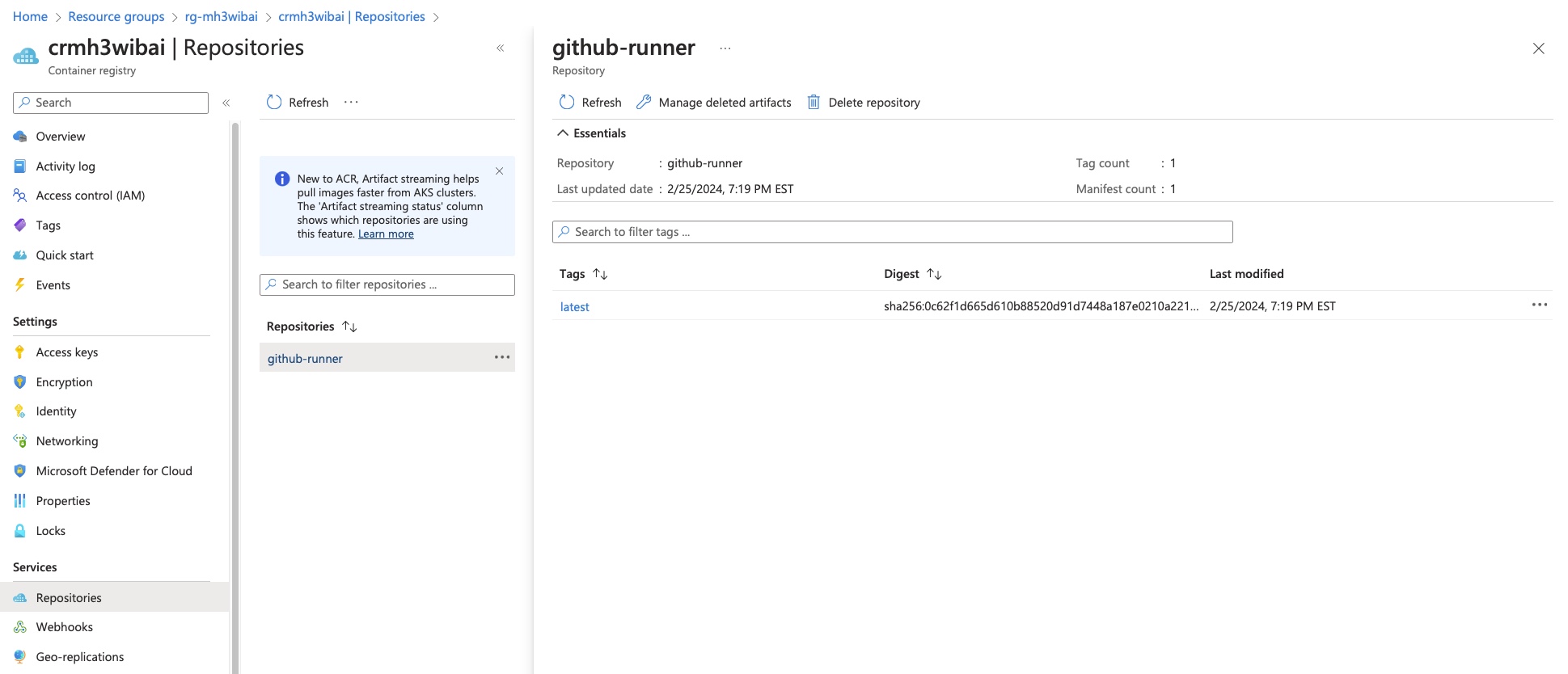1568x674 pixels.
Task: Open the ellipsis menu for latest tag row
Action: tap(1540, 305)
